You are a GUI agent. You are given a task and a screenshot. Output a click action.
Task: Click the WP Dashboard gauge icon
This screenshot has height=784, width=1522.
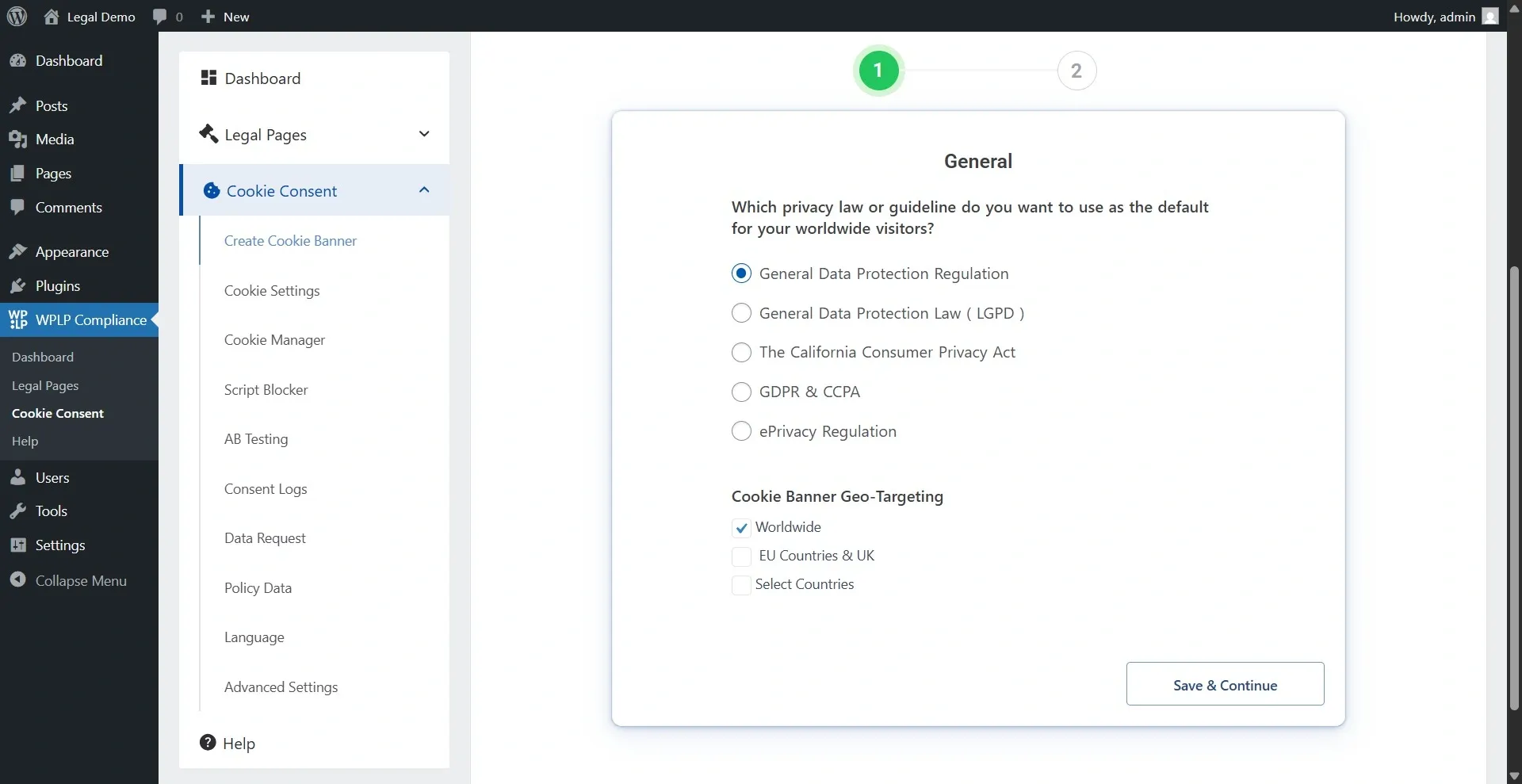(x=18, y=60)
